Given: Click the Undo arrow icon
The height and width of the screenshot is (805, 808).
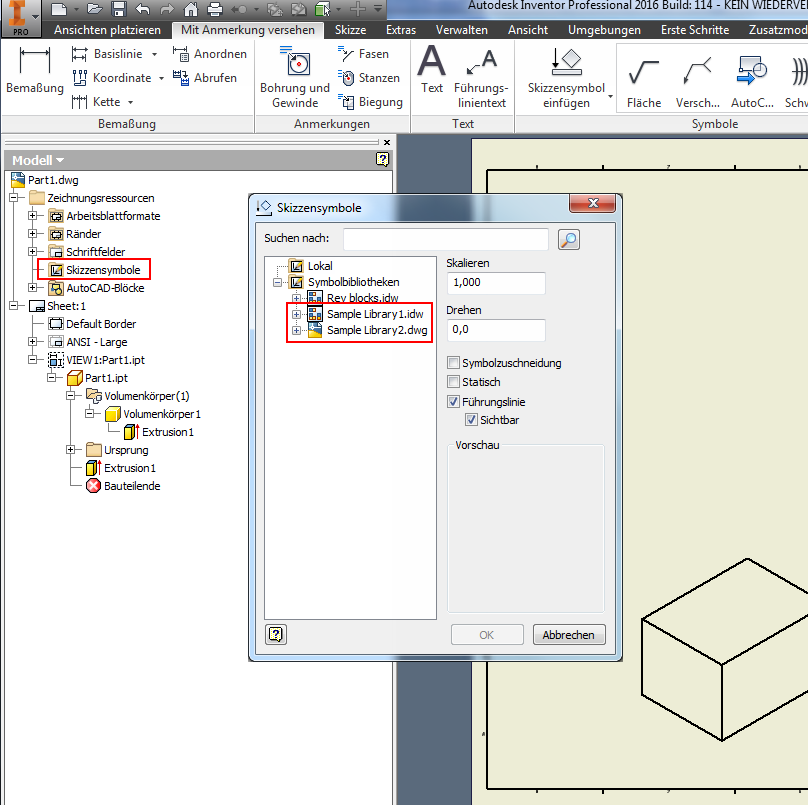Looking at the screenshot, I should pyautogui.click(x=143, y=9).
